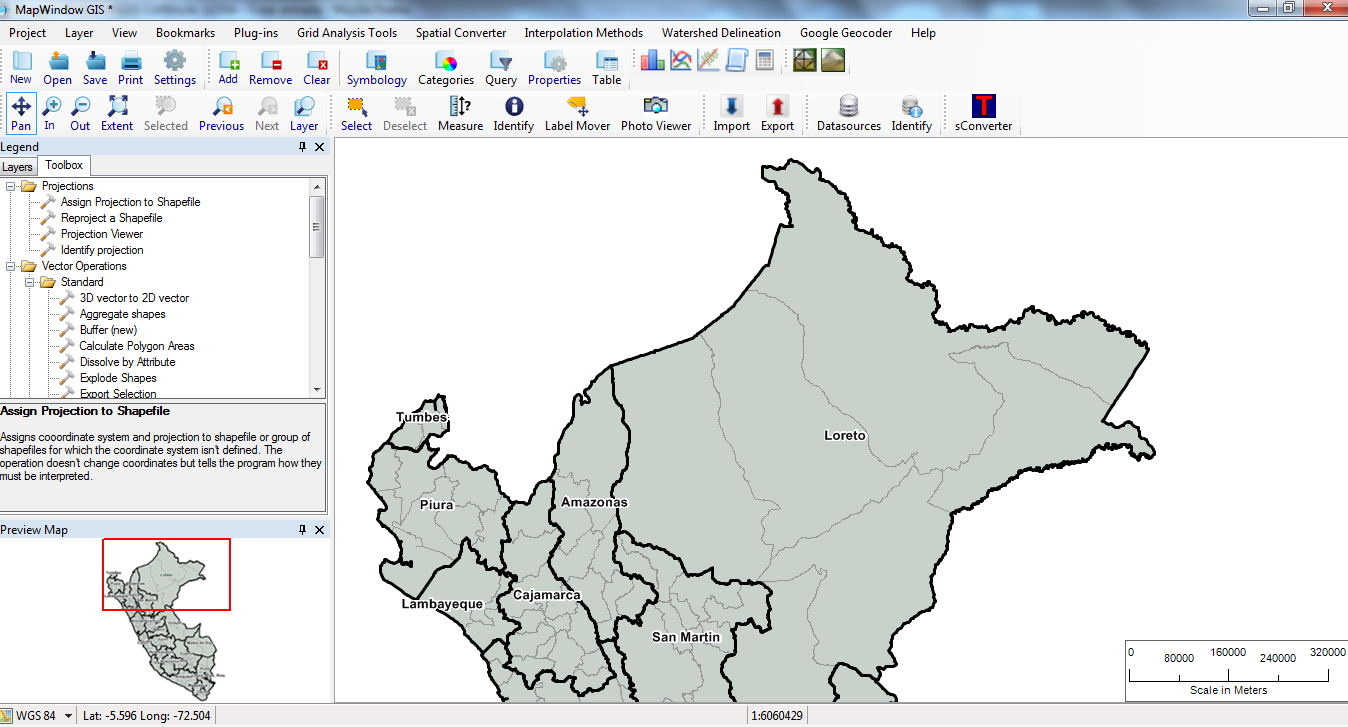Open the Measure tool

[460, 112]
